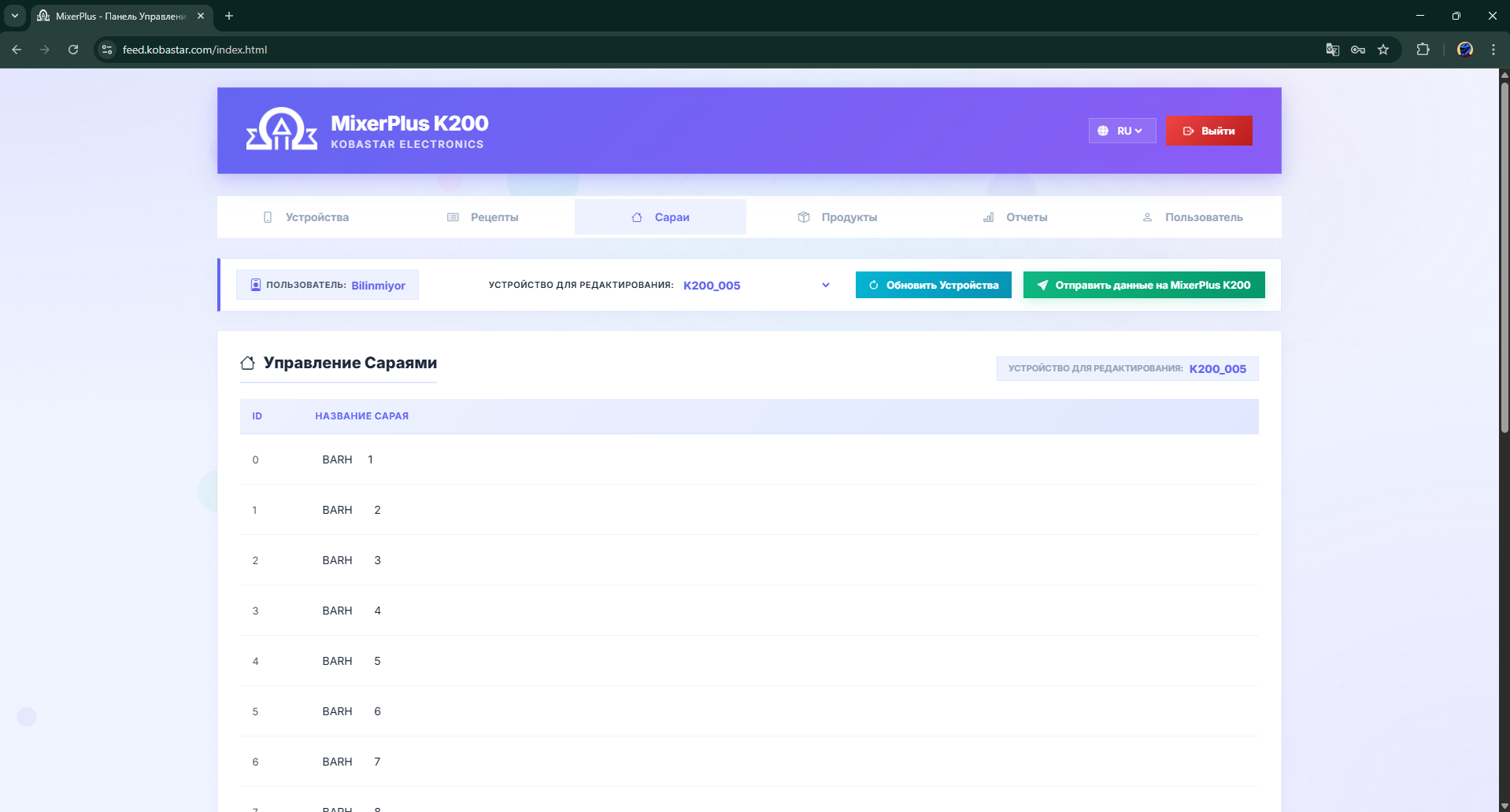Click the Chrome profile avatar icon
Image resolution: width=1510 pixels, height=812 pixels.
tap(1464, 50)
